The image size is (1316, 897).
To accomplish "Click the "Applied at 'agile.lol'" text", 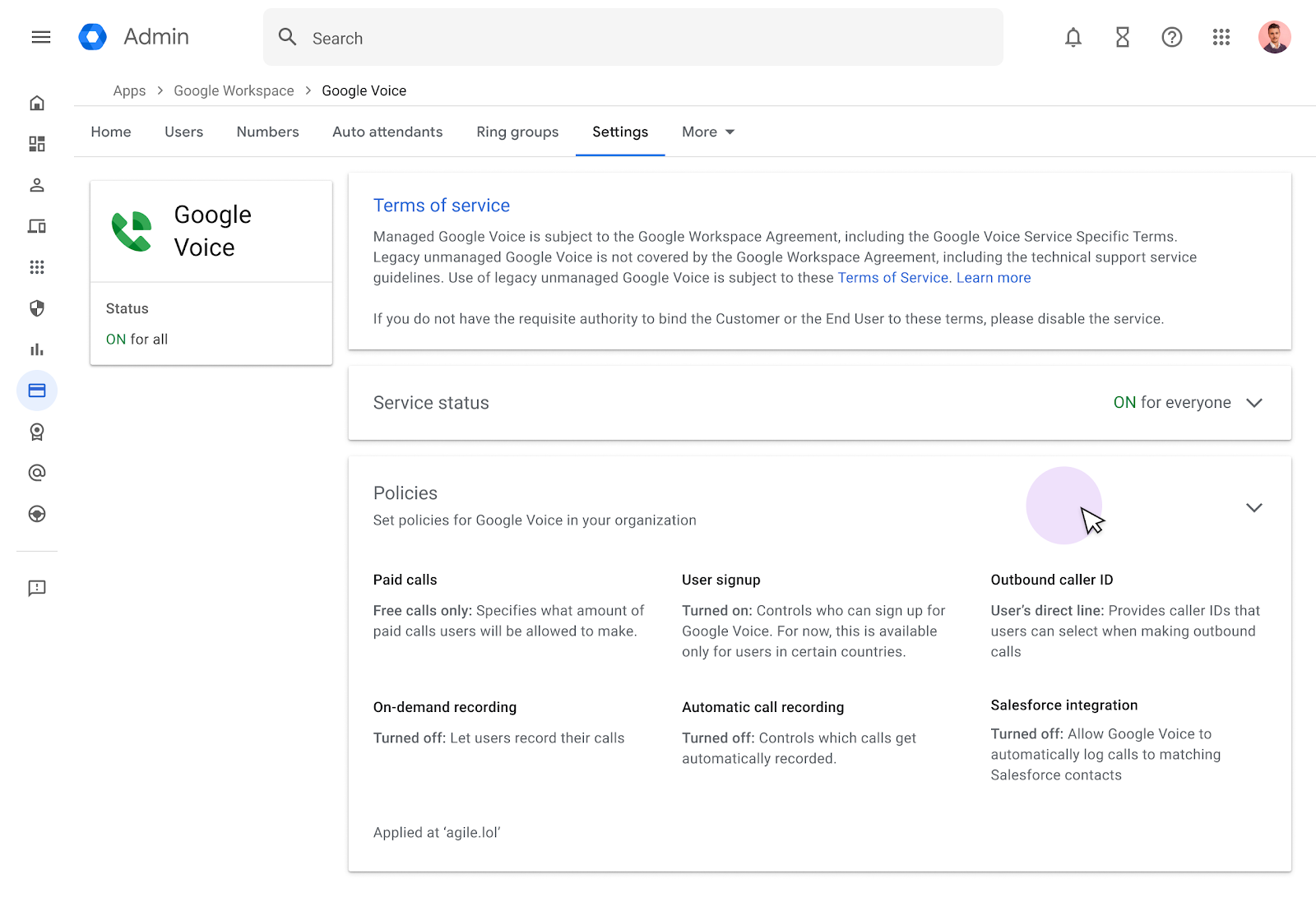I will point(437,833).
